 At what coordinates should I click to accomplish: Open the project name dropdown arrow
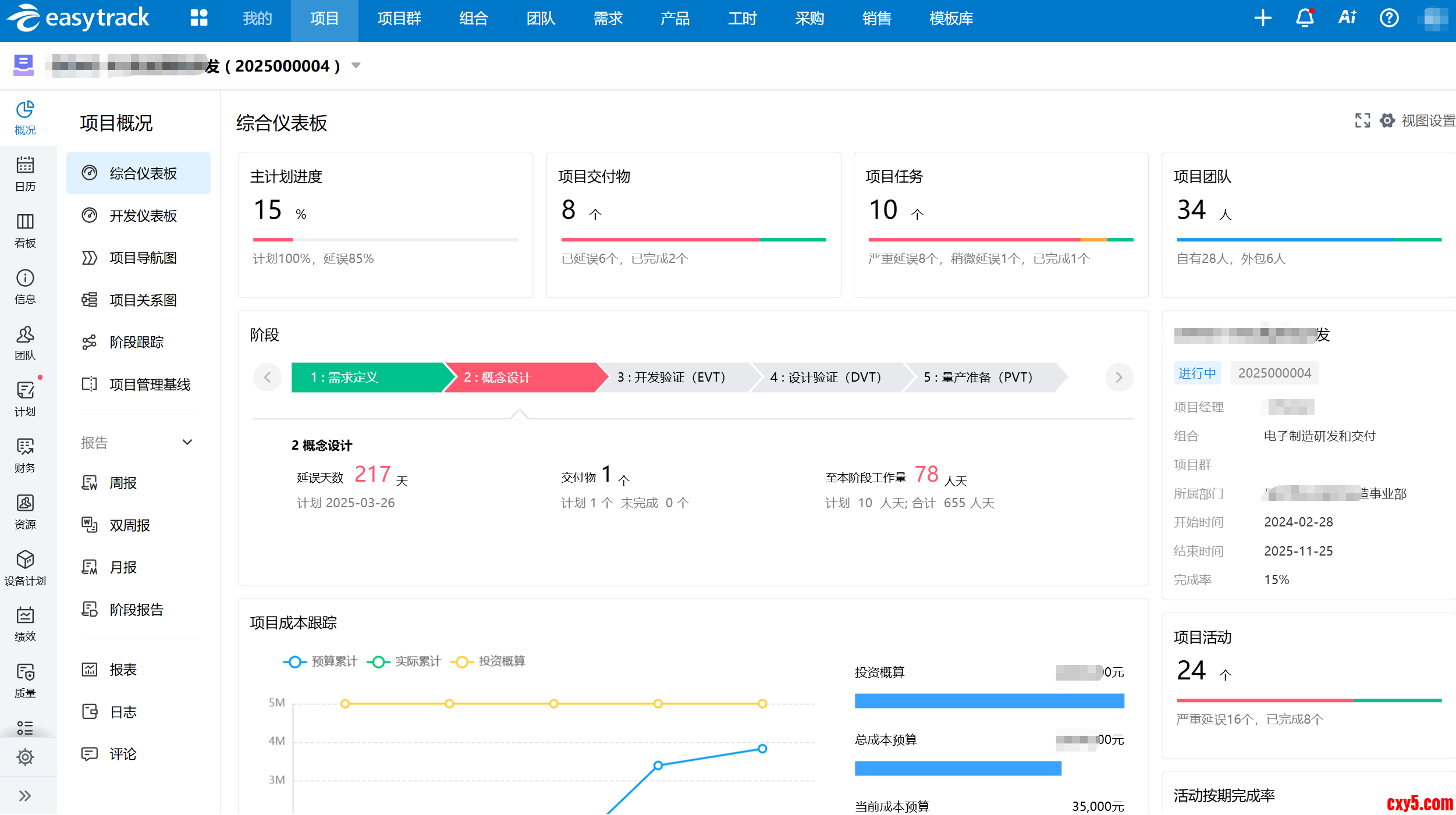(x=356, y=66)
